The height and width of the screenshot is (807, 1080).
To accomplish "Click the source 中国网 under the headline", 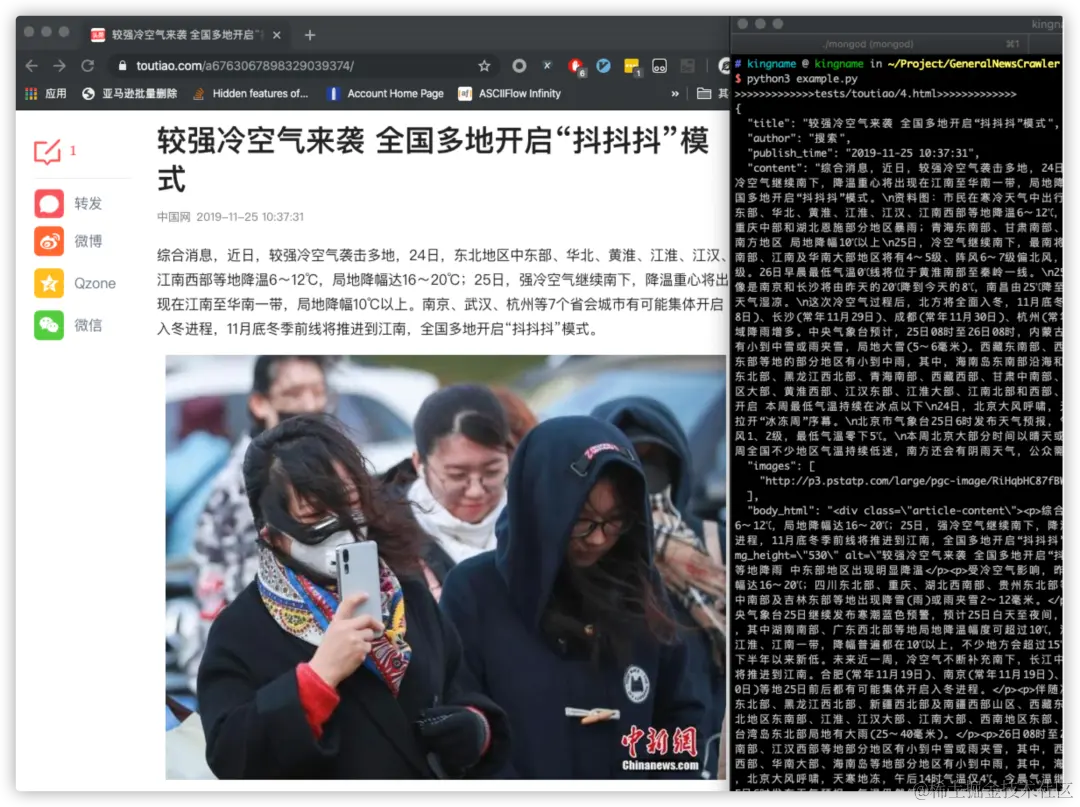I will [x=174, y=217].
